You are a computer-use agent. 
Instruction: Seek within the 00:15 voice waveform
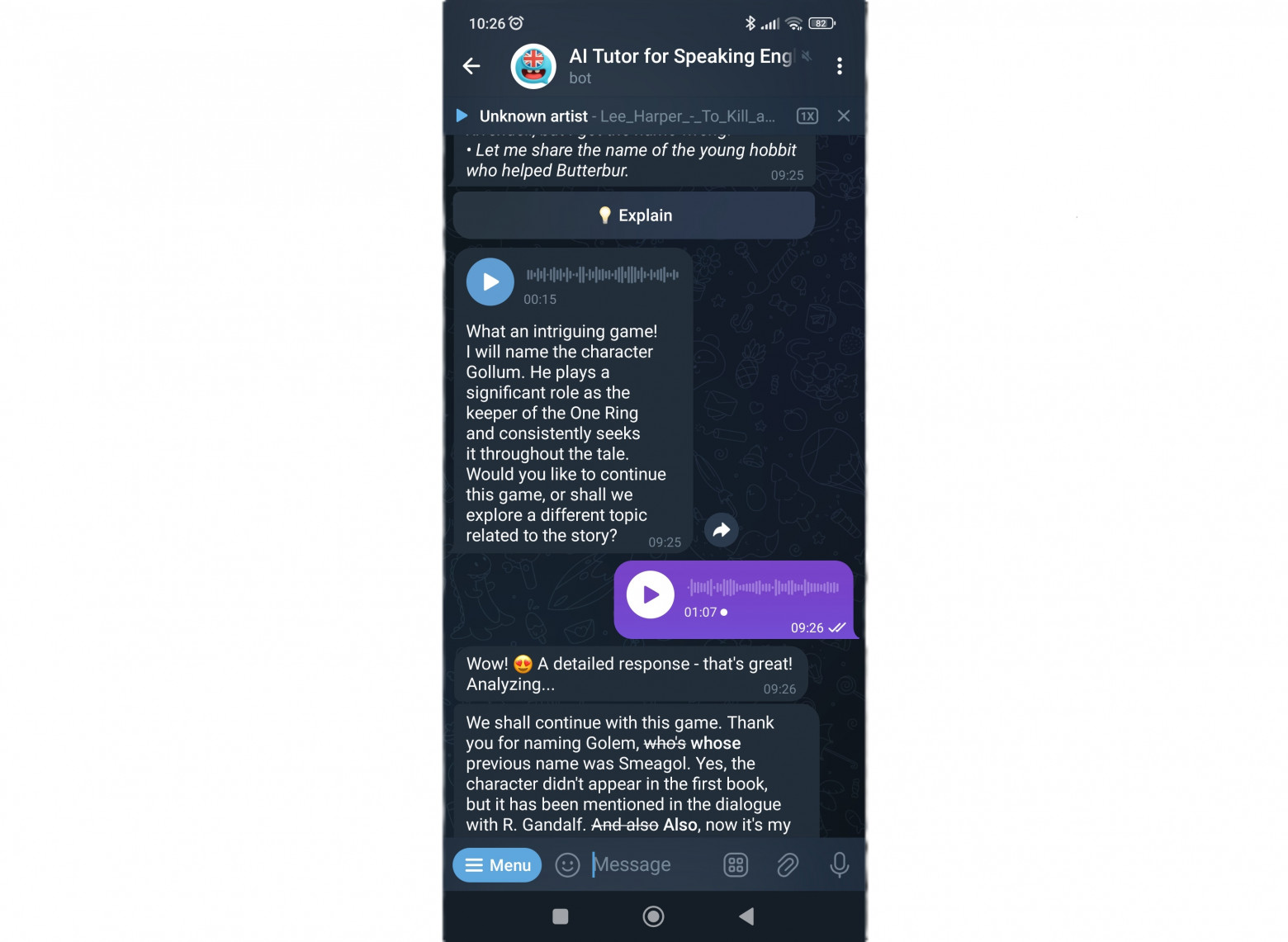[603, 275]
